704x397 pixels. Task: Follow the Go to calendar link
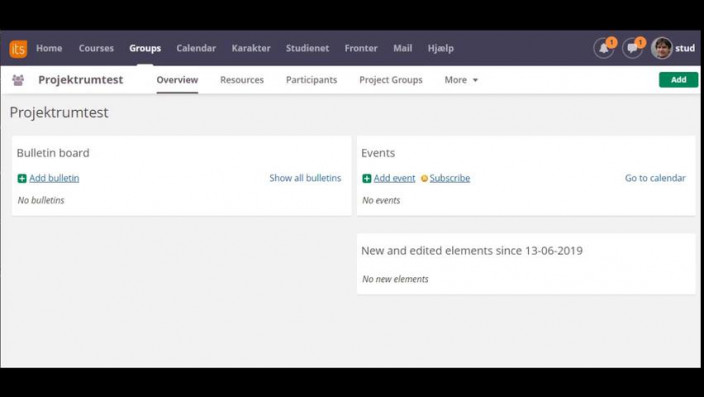(x=655, y=178)
